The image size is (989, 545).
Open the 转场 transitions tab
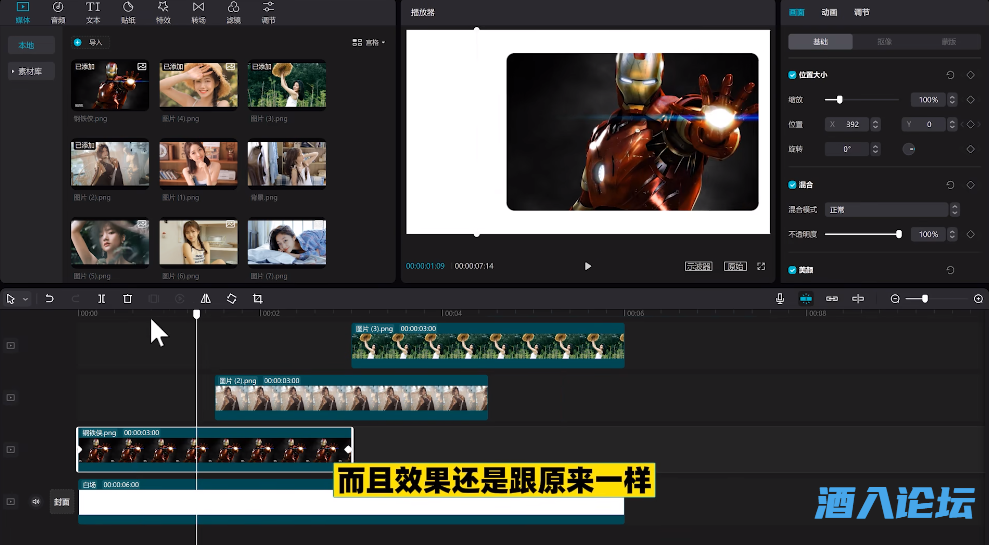tap(198, 12)
